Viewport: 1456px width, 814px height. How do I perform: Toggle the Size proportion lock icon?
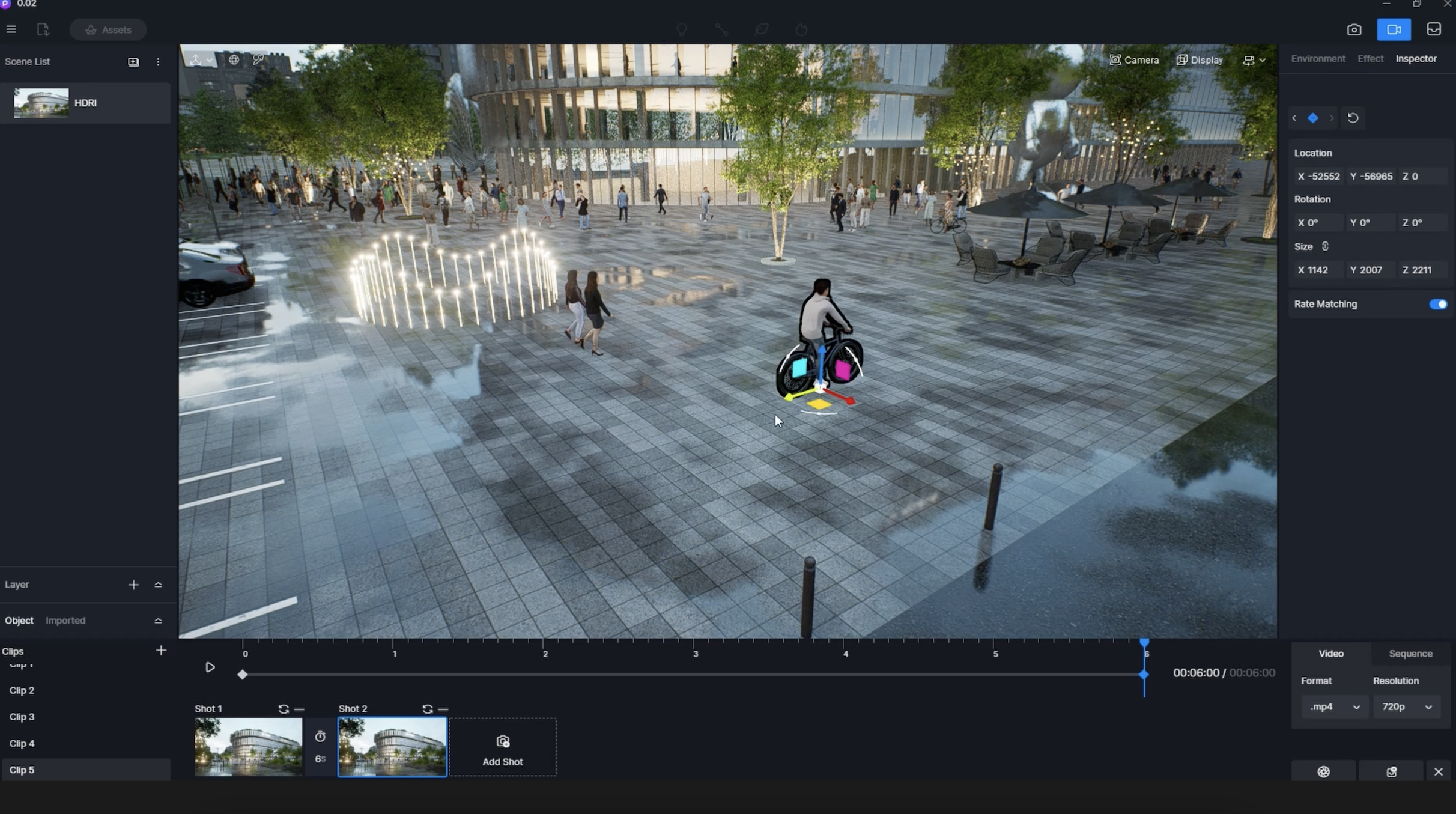coord(1325,246)
